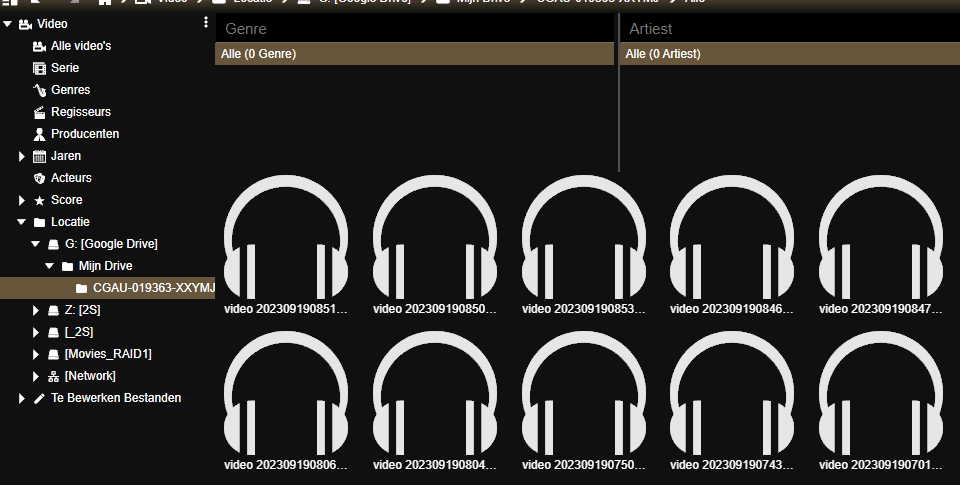This screenshot has width=960, height=485.
Task: Select [Movies_RAID1] in the tree
Action: [108, 354]
